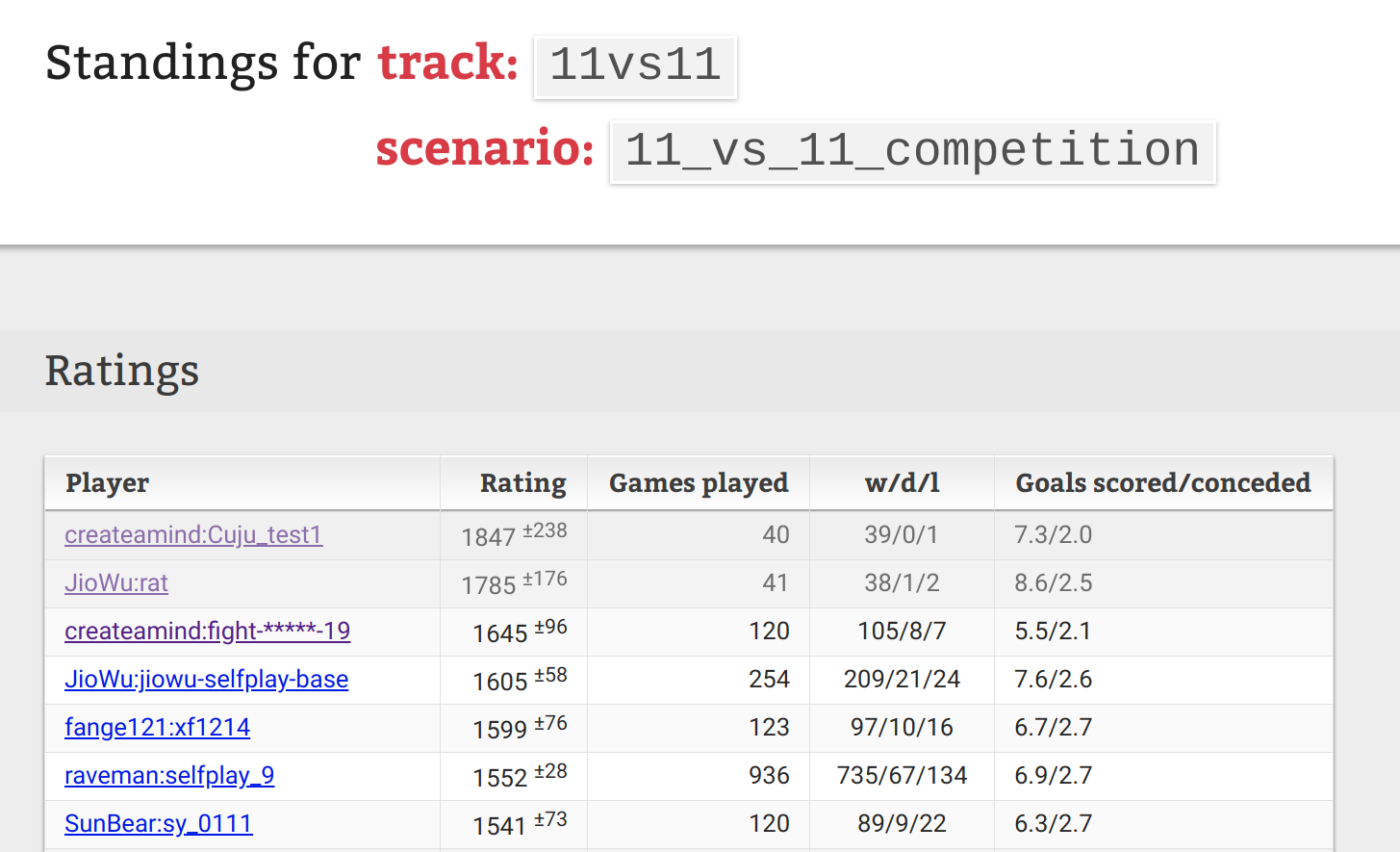Click the Ratings section heading

pyautogui.click(x=122, y=372)
